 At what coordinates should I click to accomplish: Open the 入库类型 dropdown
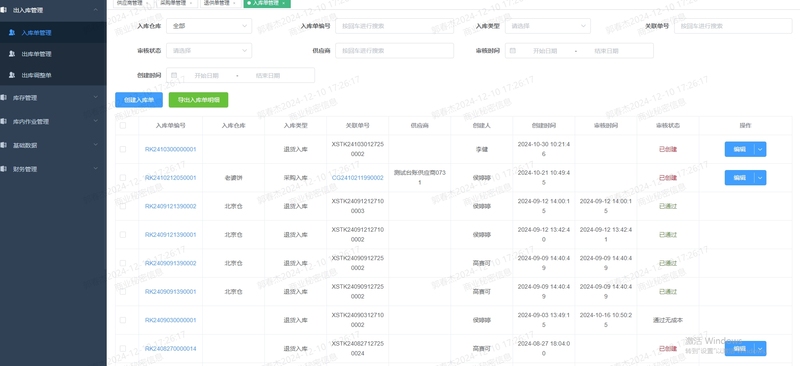547,26
